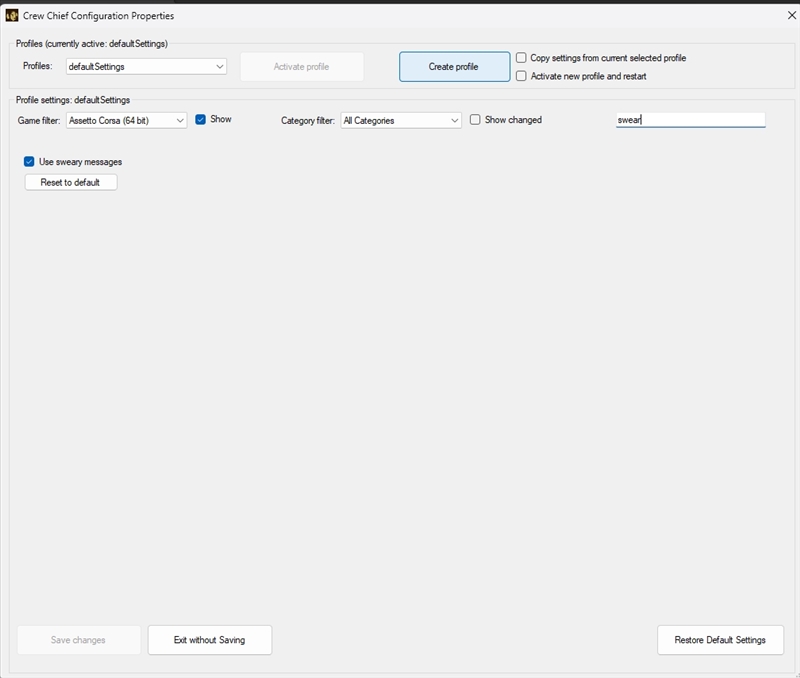This screenshot has height=678, width=800.
Task: Click the Crew Chief app icon in title bar
Action: 11,16
